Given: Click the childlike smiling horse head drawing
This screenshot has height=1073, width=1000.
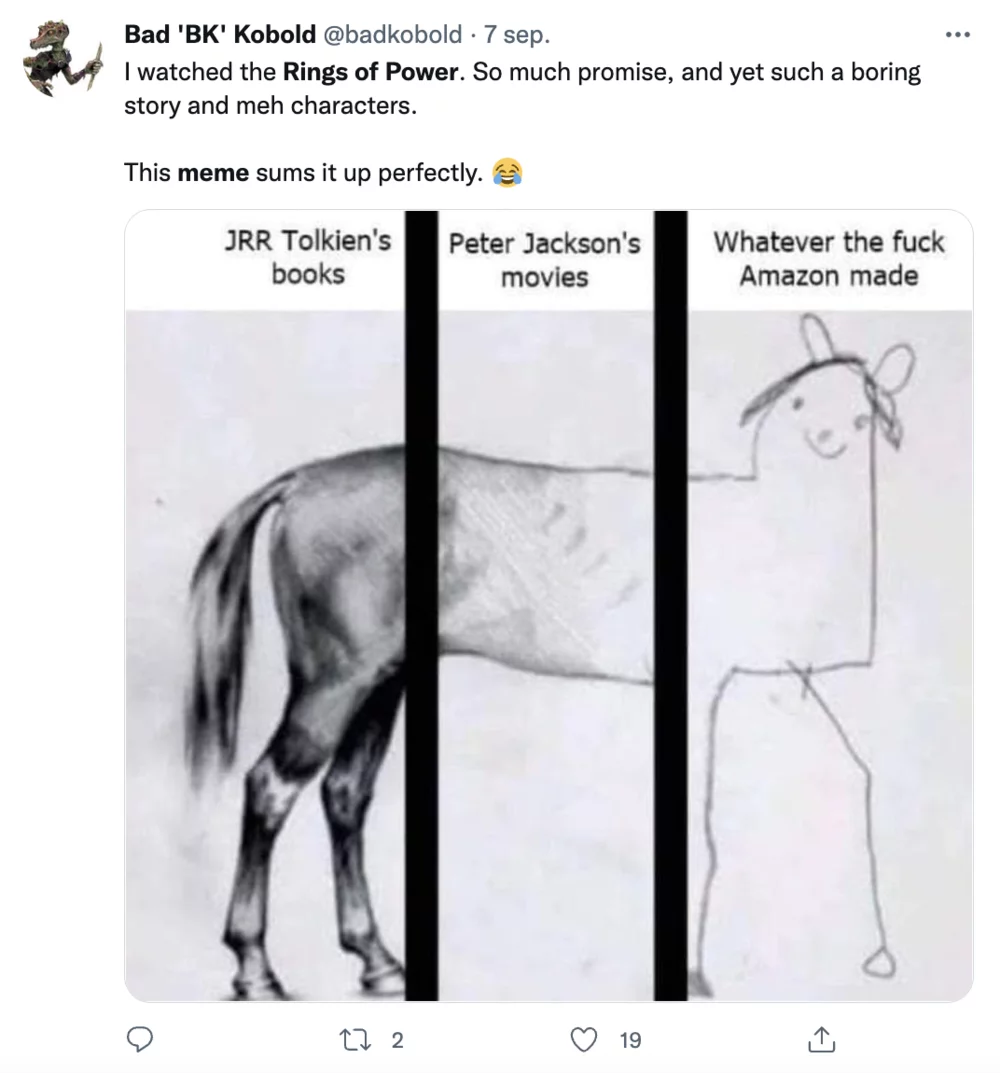Looking at the screenshot, I should pyautogui.click(x=828, y=400).
